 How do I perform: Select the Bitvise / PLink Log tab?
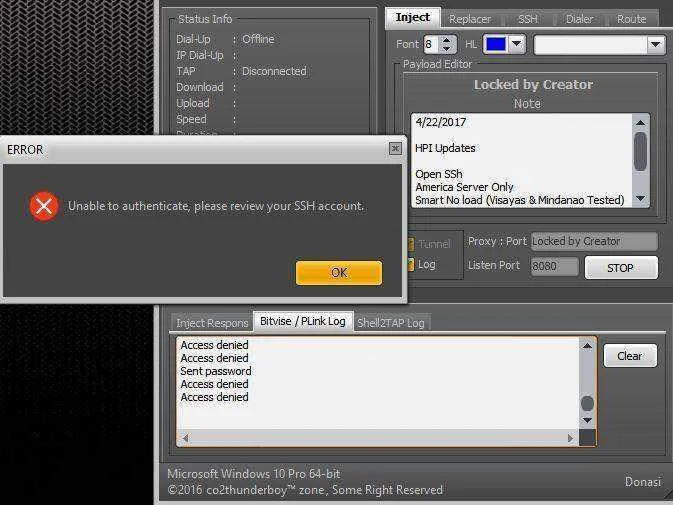click(303, 321)
